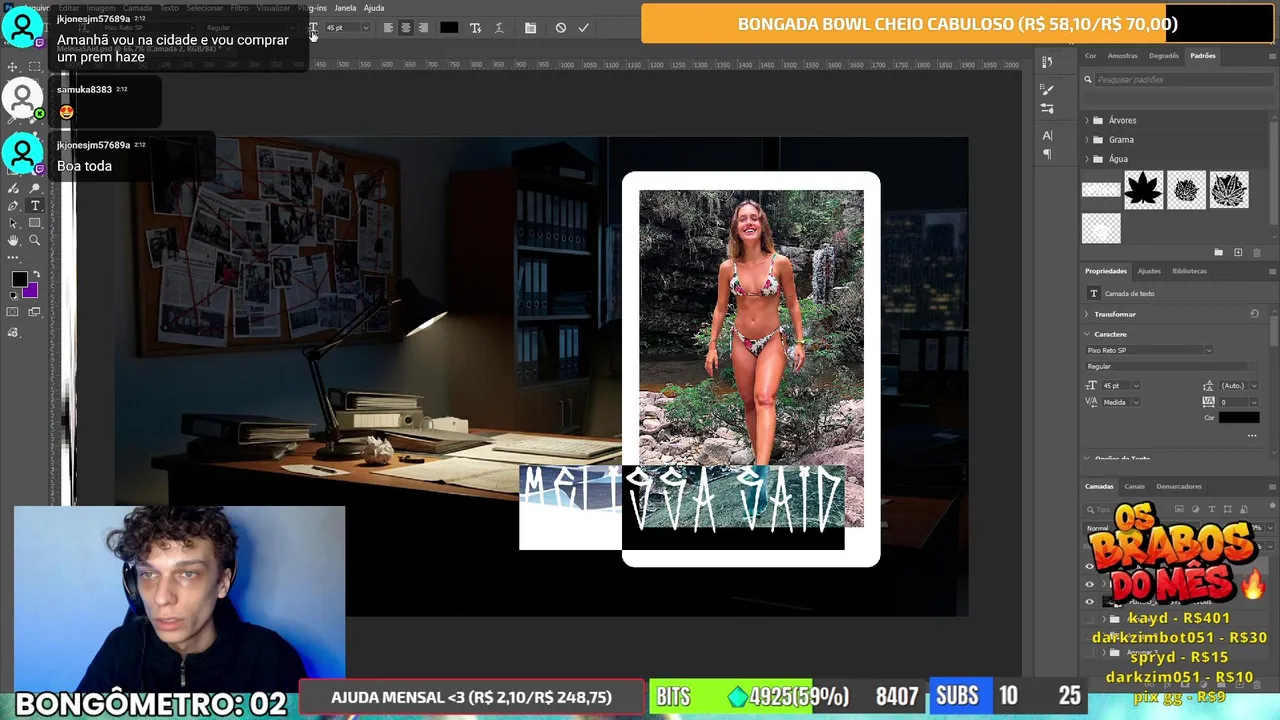Filter layers by shape layers icon
1280x720 pixels.
click(x=1227, y=509)
